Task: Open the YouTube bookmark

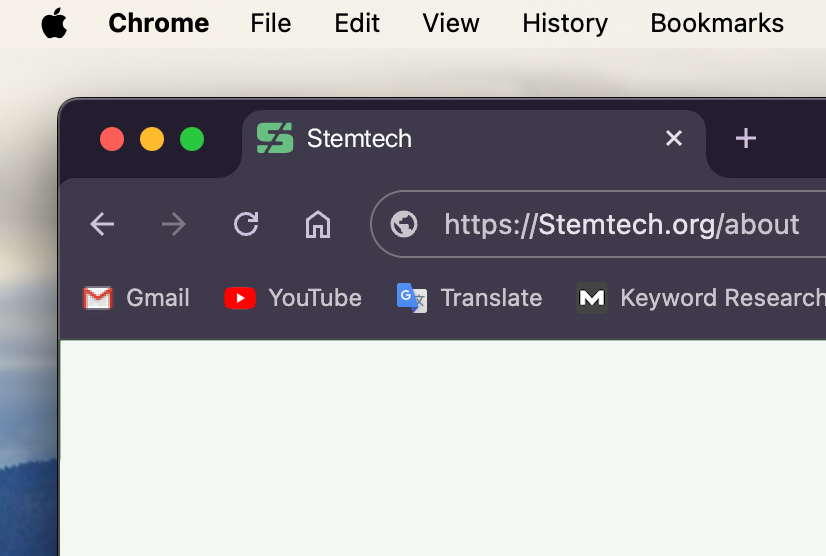Action: [x=293, y=298]
